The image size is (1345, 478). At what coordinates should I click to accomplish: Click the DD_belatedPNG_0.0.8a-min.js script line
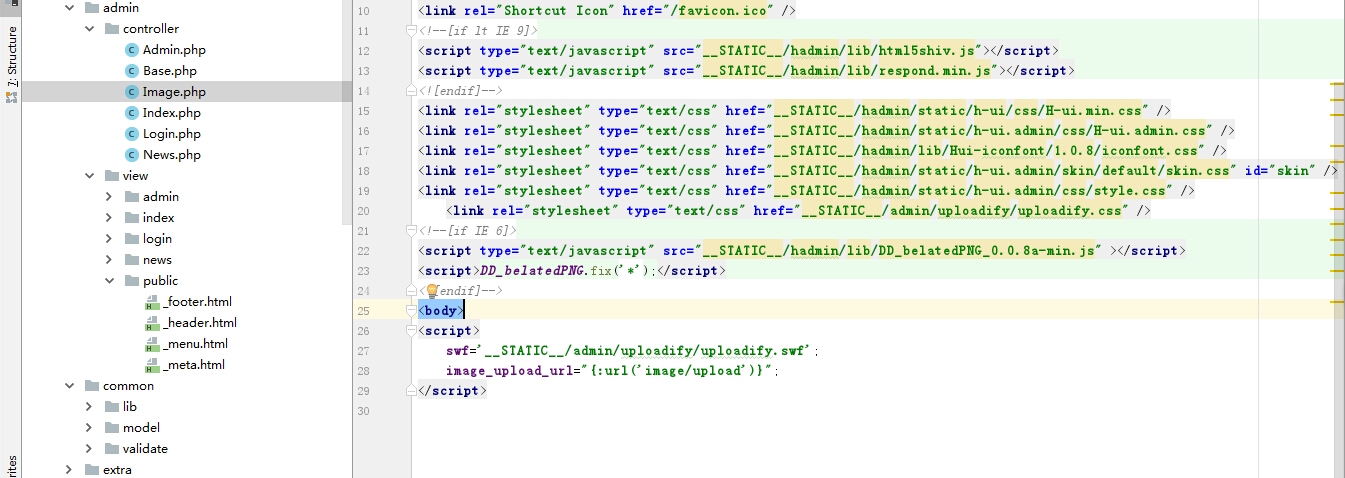coord(802,251)
